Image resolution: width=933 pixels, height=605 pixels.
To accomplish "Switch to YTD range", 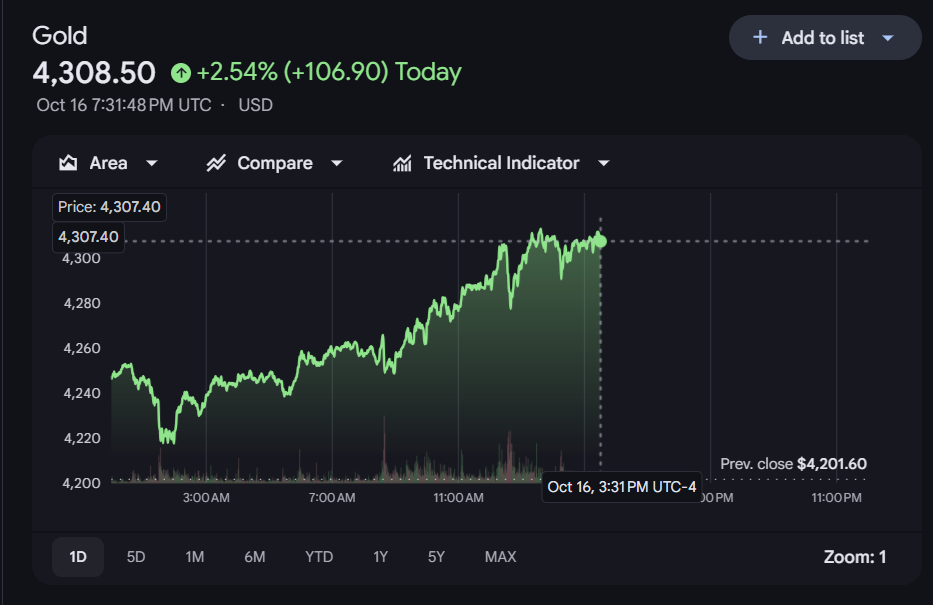I will (x=319, y=557).
